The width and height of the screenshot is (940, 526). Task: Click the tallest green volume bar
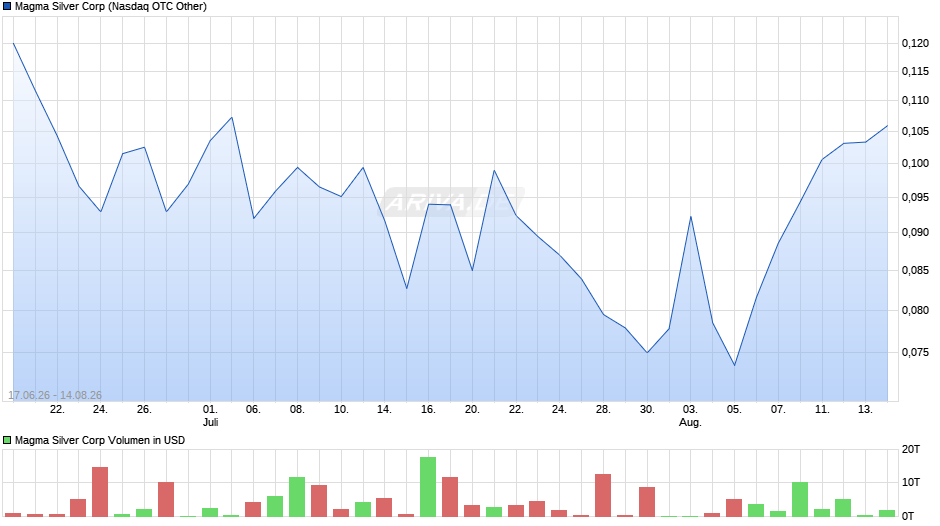[428, 486]
